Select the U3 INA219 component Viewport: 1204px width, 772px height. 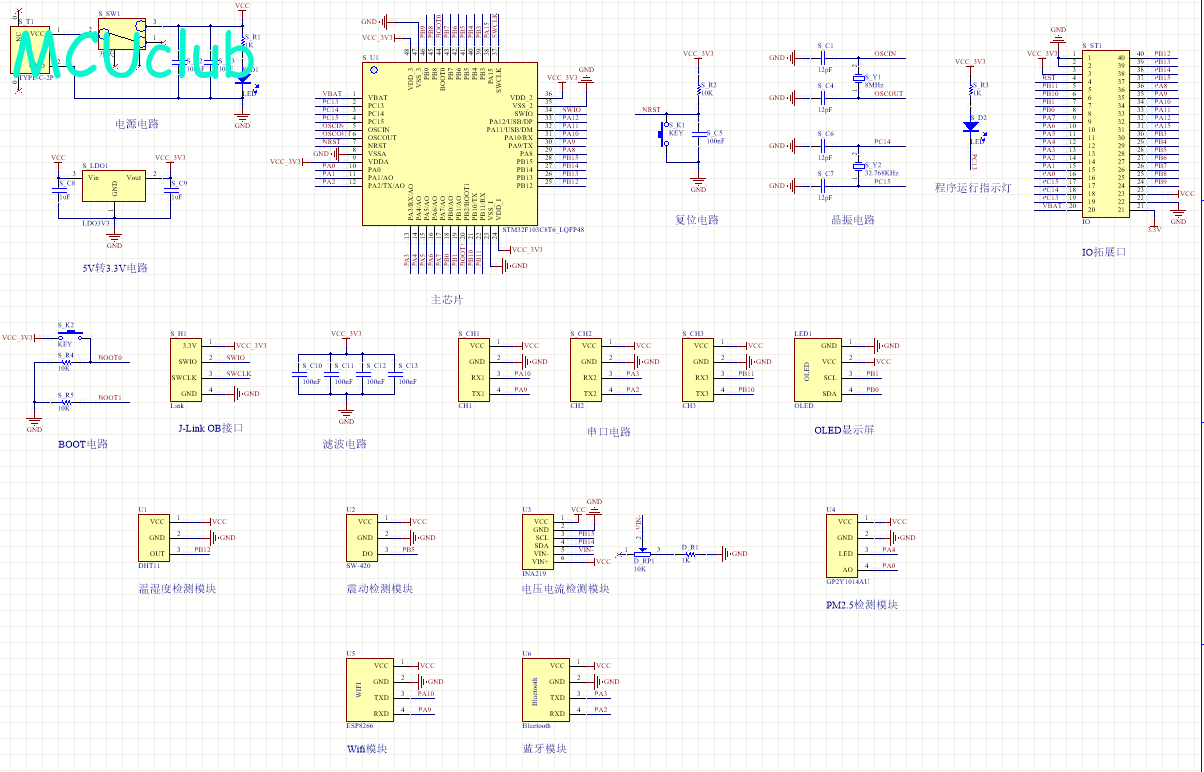click(538, 541)
